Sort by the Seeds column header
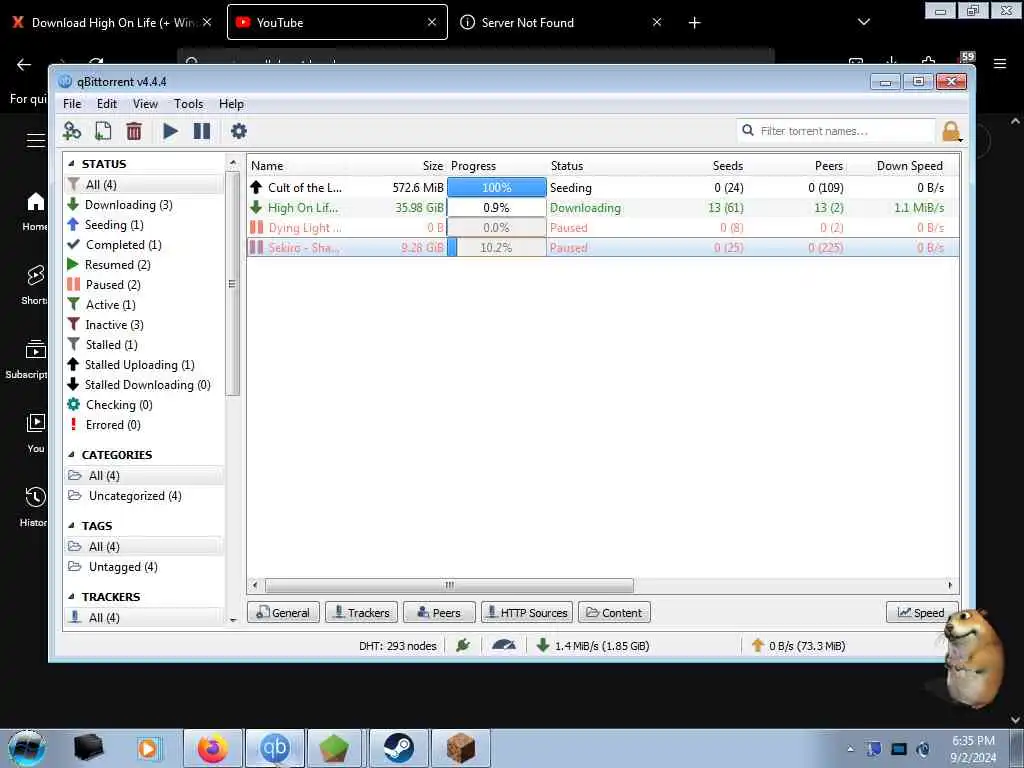This screenshot has width=1024, height=768. (x=728, y=166)
